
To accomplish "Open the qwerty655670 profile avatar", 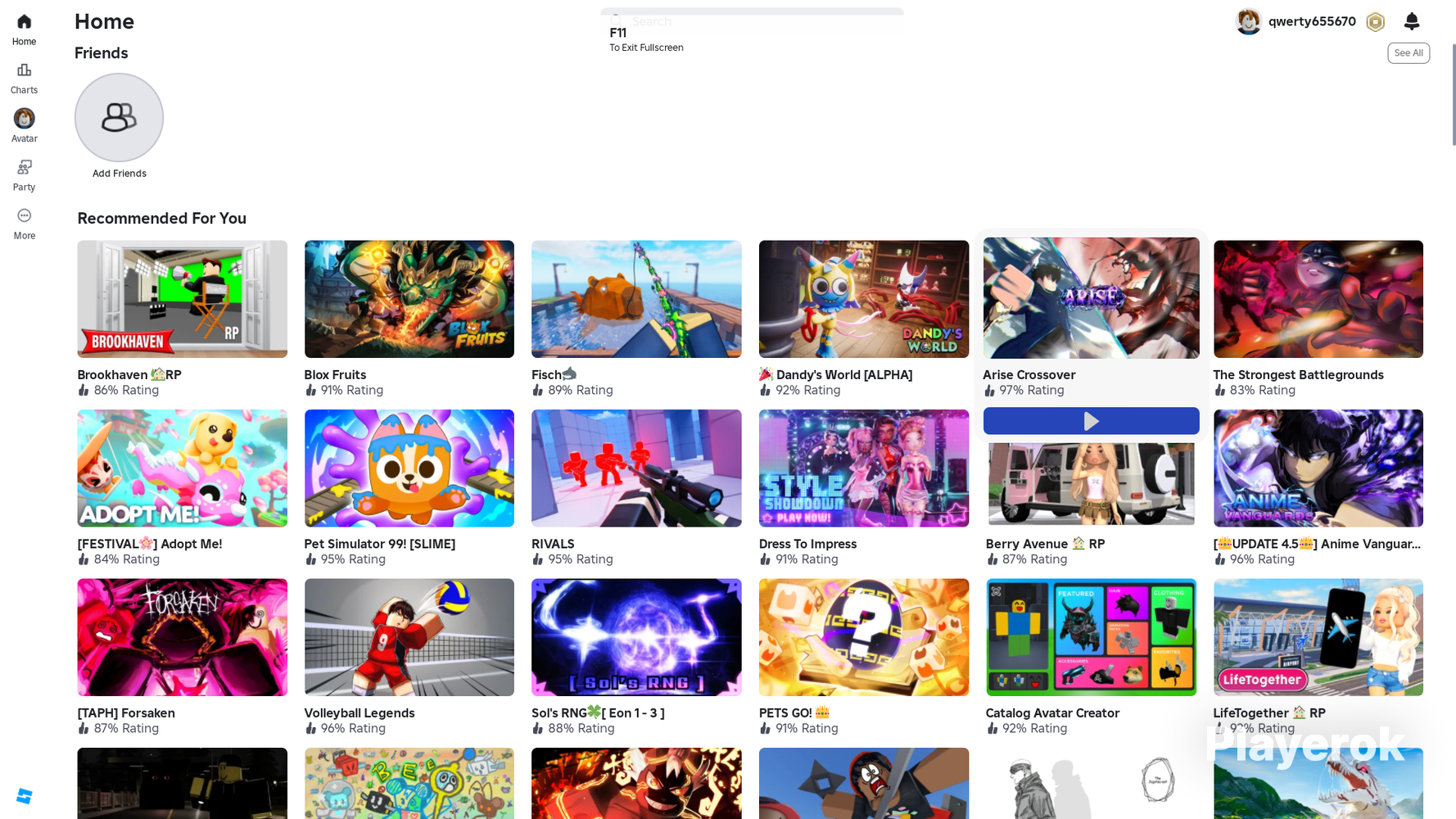I will pyautogui.click(x=1248, y=21).
